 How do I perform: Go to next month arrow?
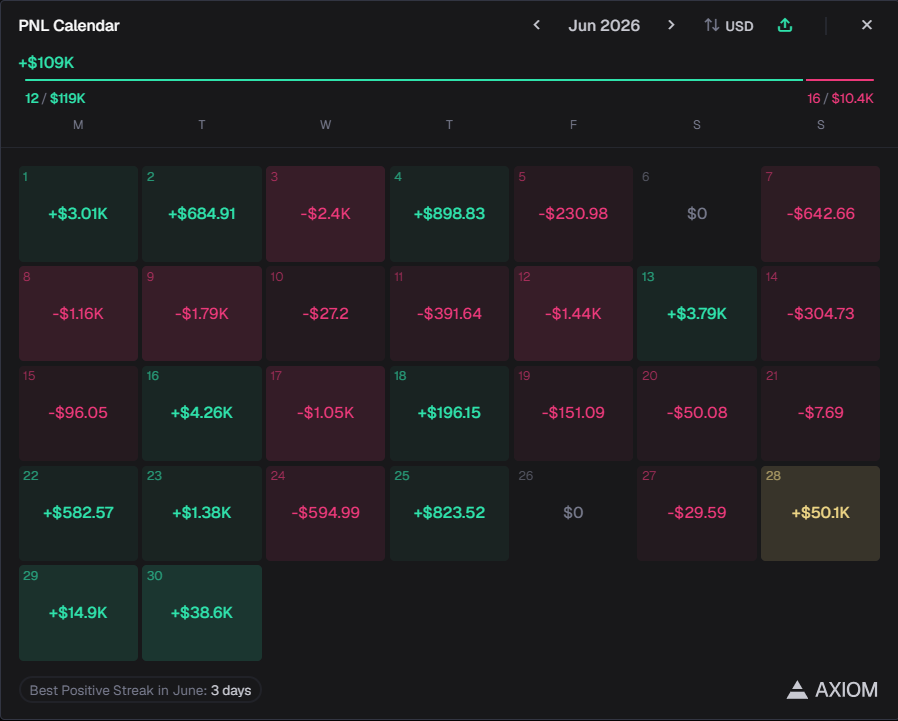click(671, 25)
